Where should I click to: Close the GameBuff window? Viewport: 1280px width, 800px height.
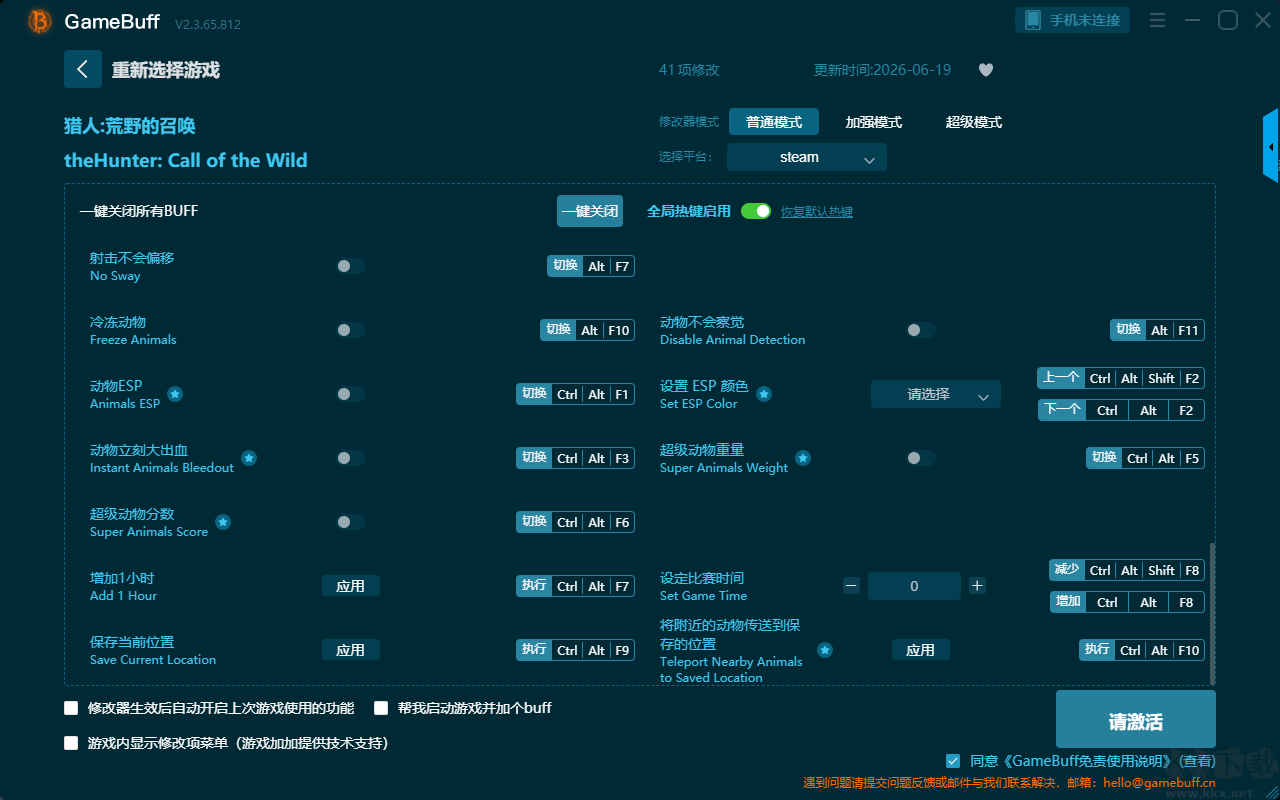(x=1262, y=20)
